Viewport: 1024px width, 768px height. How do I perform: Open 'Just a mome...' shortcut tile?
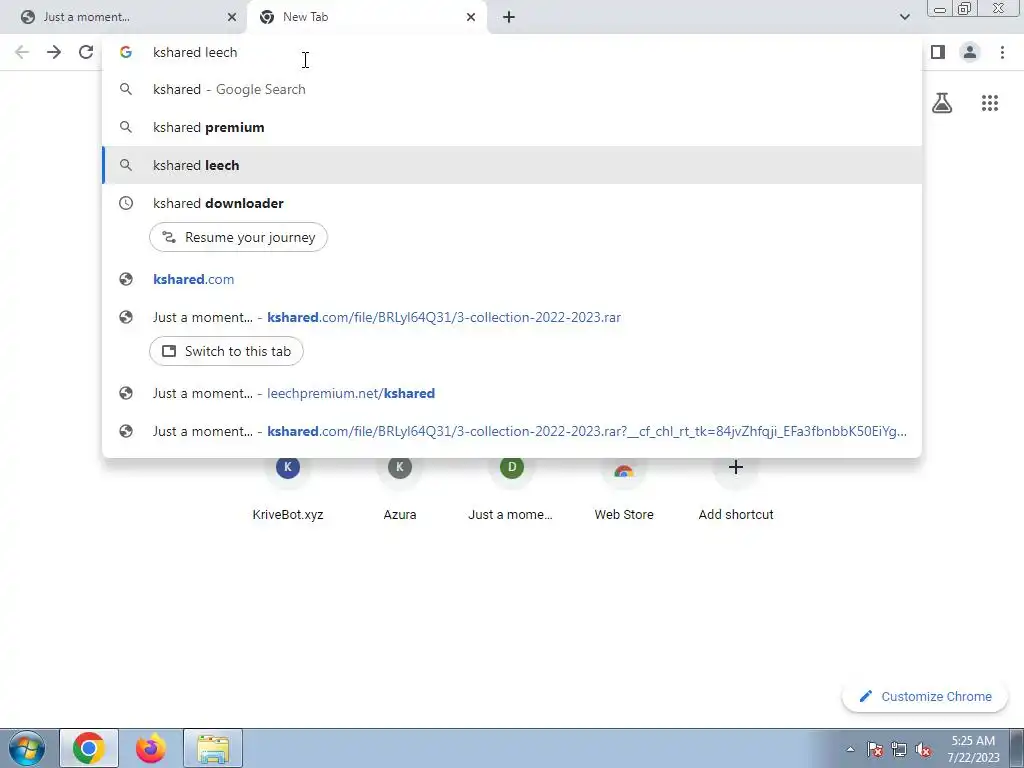coord(511,488)
